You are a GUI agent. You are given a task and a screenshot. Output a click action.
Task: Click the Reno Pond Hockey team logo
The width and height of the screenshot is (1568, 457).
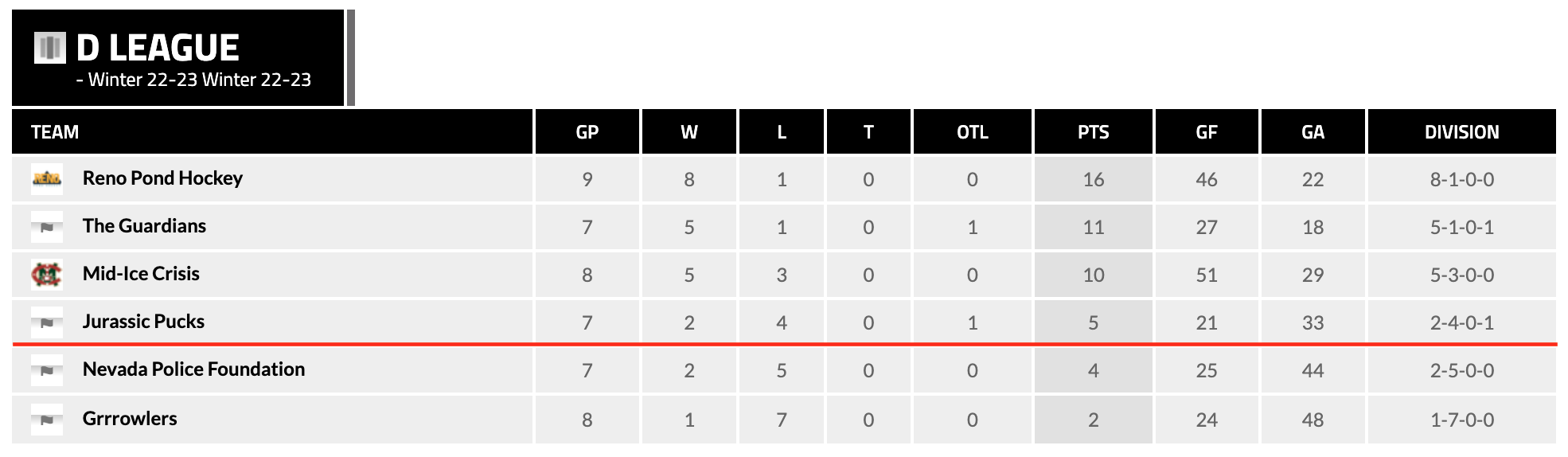coord(47,178)
